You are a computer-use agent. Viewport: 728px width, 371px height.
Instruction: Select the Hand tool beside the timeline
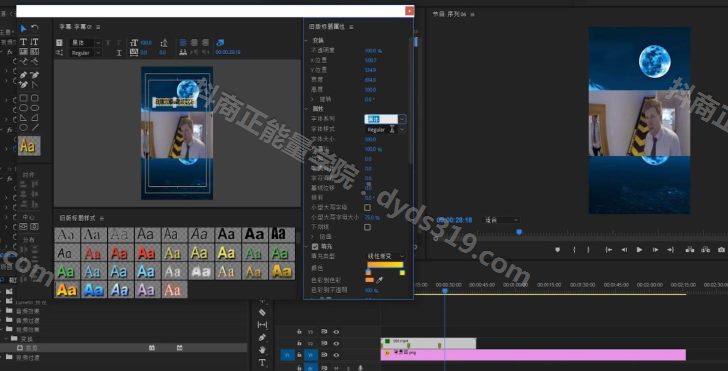[262, 350]
